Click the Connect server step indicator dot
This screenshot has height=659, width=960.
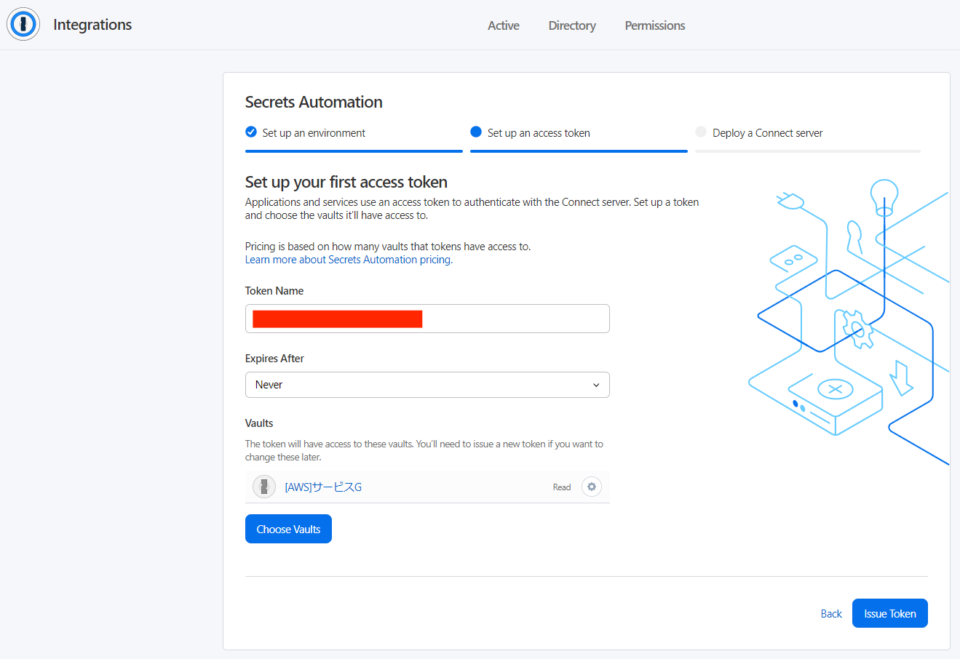coord(701,132)
